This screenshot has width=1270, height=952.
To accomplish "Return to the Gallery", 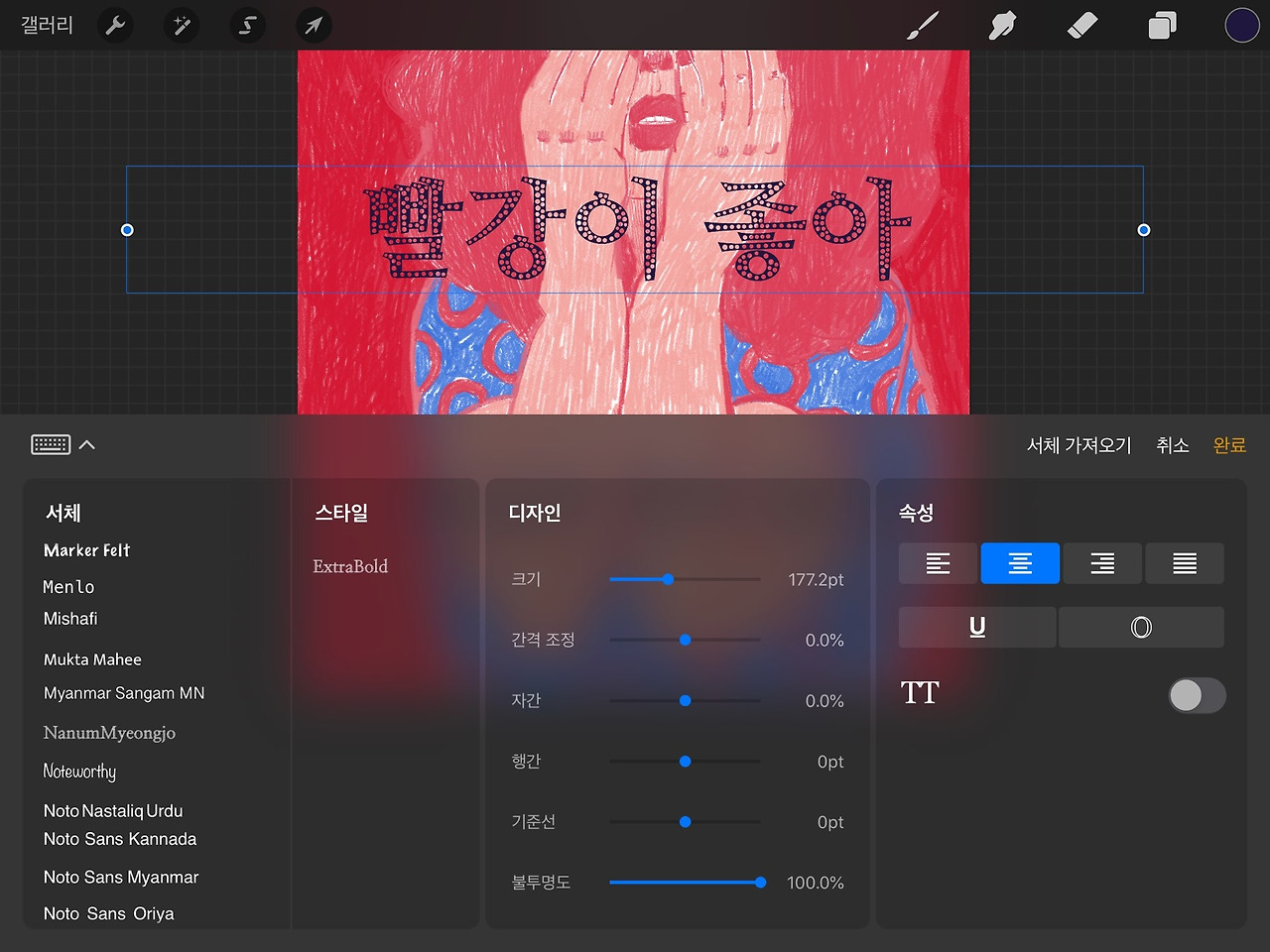I will click(46, 25).
